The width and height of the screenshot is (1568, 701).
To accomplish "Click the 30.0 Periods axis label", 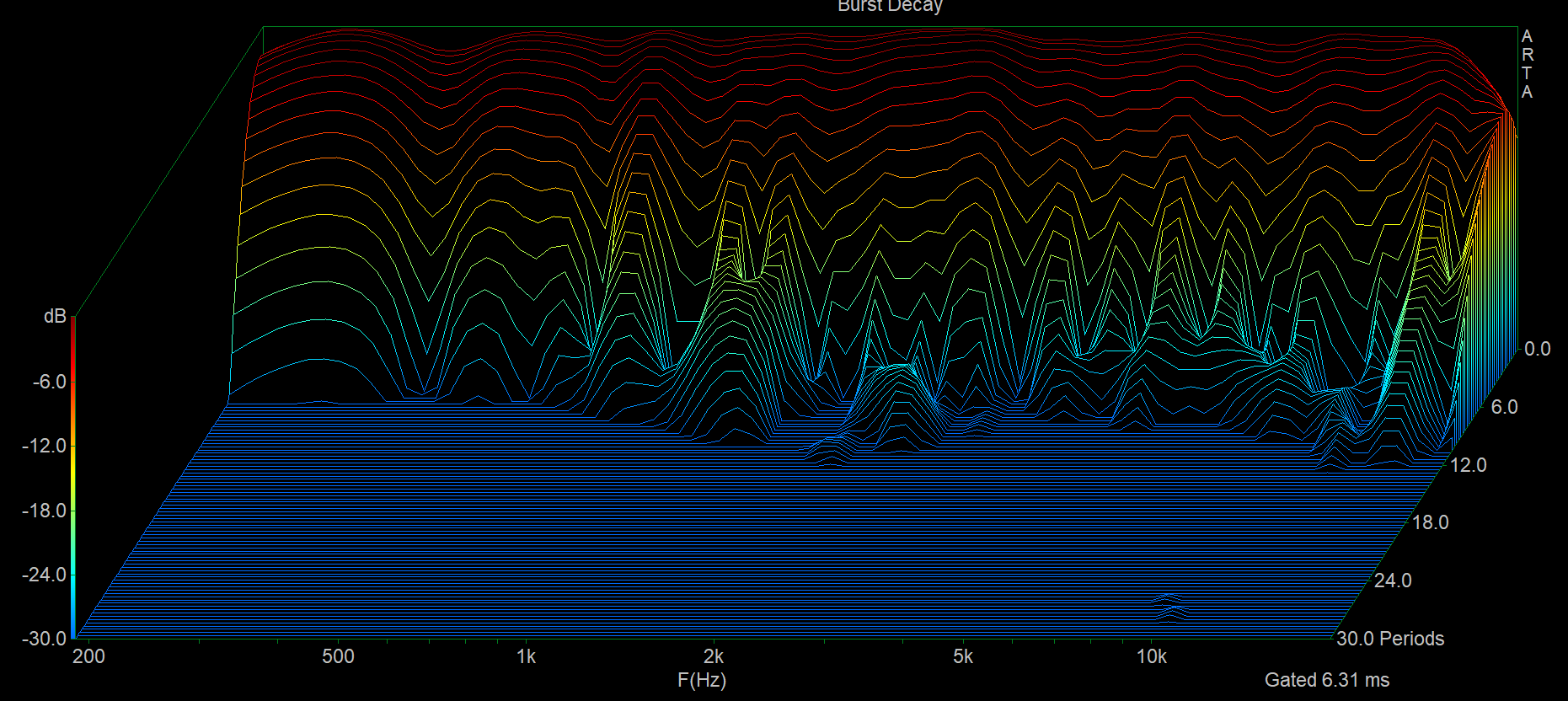I will (x=1390, y=639).
